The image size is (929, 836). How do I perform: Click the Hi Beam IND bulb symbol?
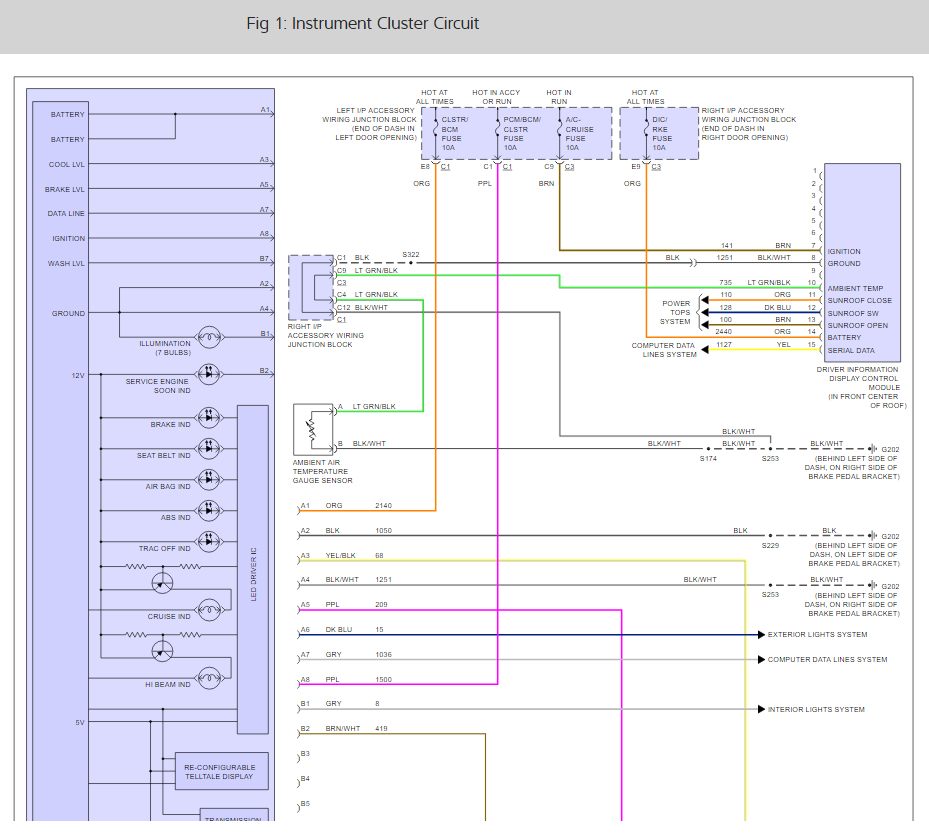click(x=208, y=676)
